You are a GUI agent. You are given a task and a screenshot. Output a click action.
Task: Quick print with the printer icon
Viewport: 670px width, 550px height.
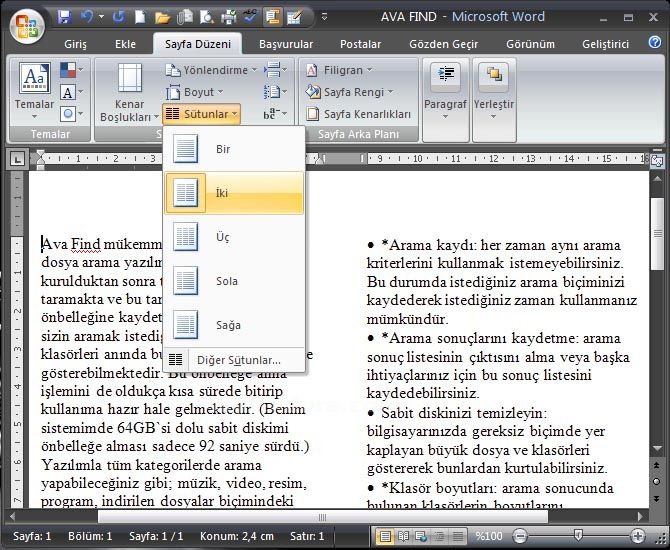(x=229, y=17)
